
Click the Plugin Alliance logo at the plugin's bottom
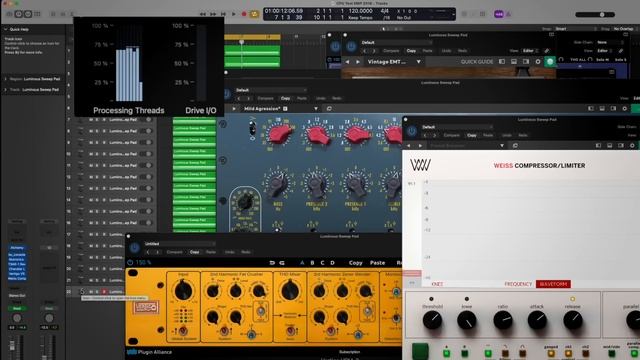[149, 352]
